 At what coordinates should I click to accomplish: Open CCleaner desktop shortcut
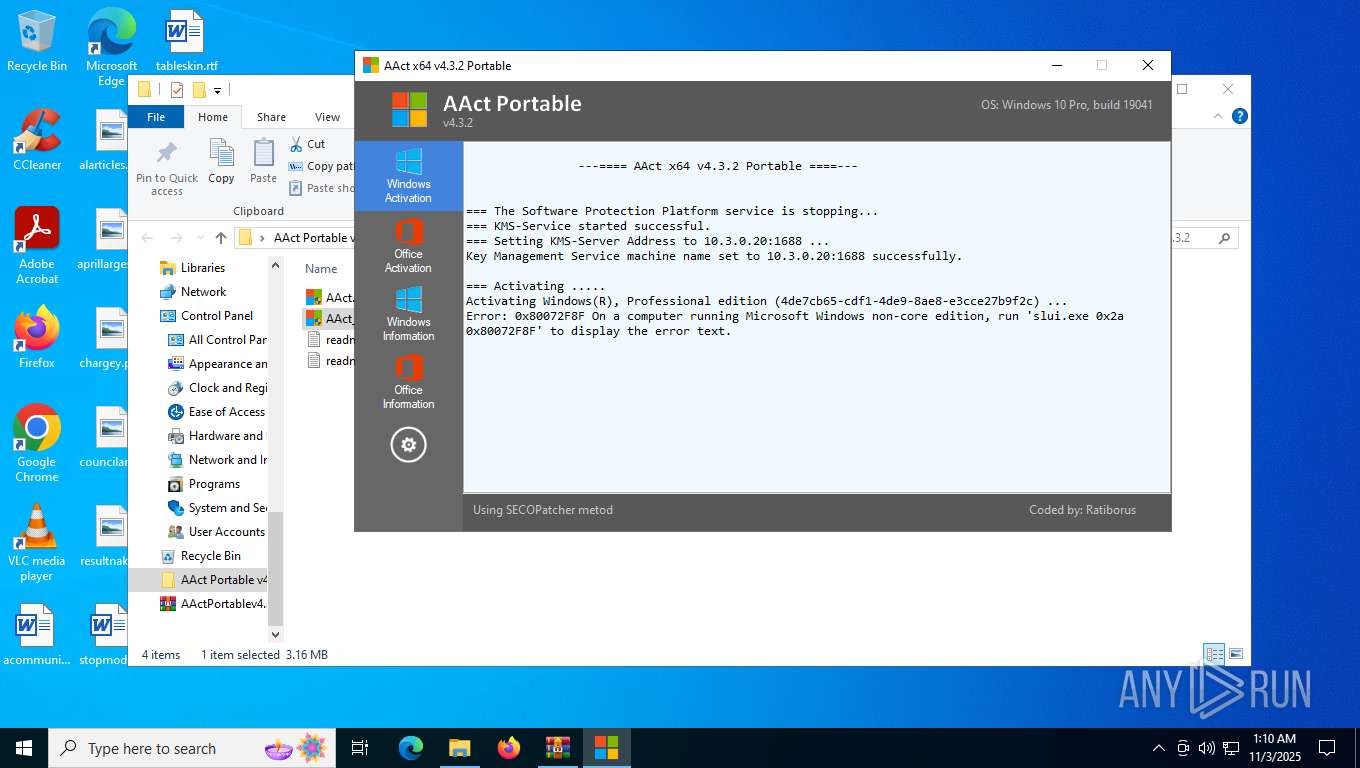pos(37,140)
